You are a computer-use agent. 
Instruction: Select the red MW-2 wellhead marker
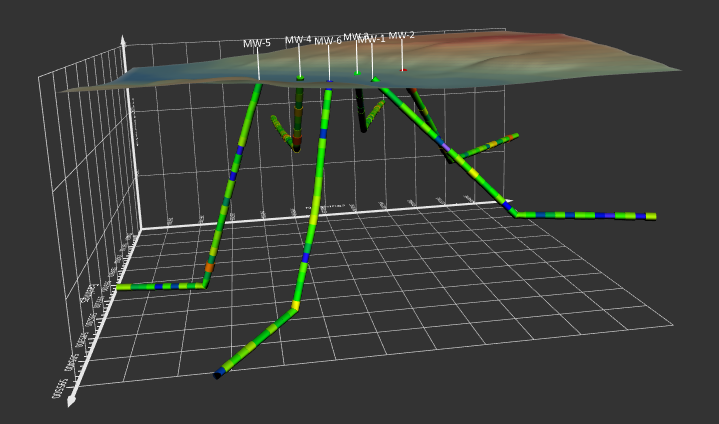point(403,70)
